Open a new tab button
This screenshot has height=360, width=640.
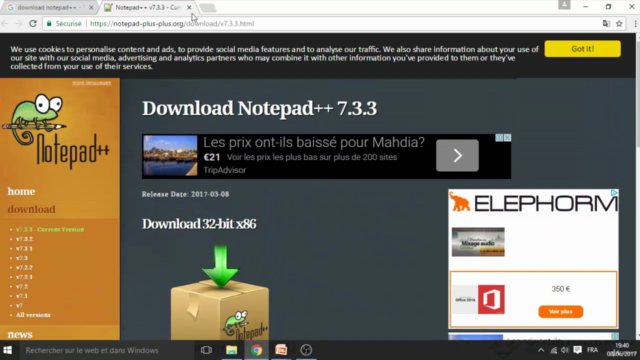tap(208, 8)
